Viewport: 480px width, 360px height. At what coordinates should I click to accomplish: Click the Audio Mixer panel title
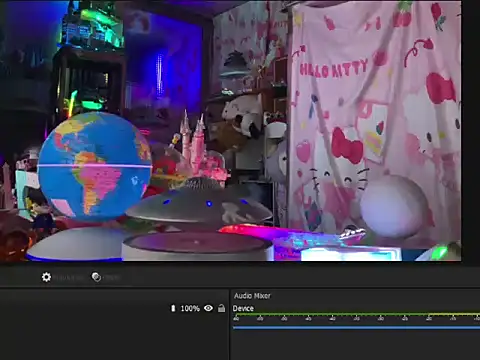pos(252,296)
